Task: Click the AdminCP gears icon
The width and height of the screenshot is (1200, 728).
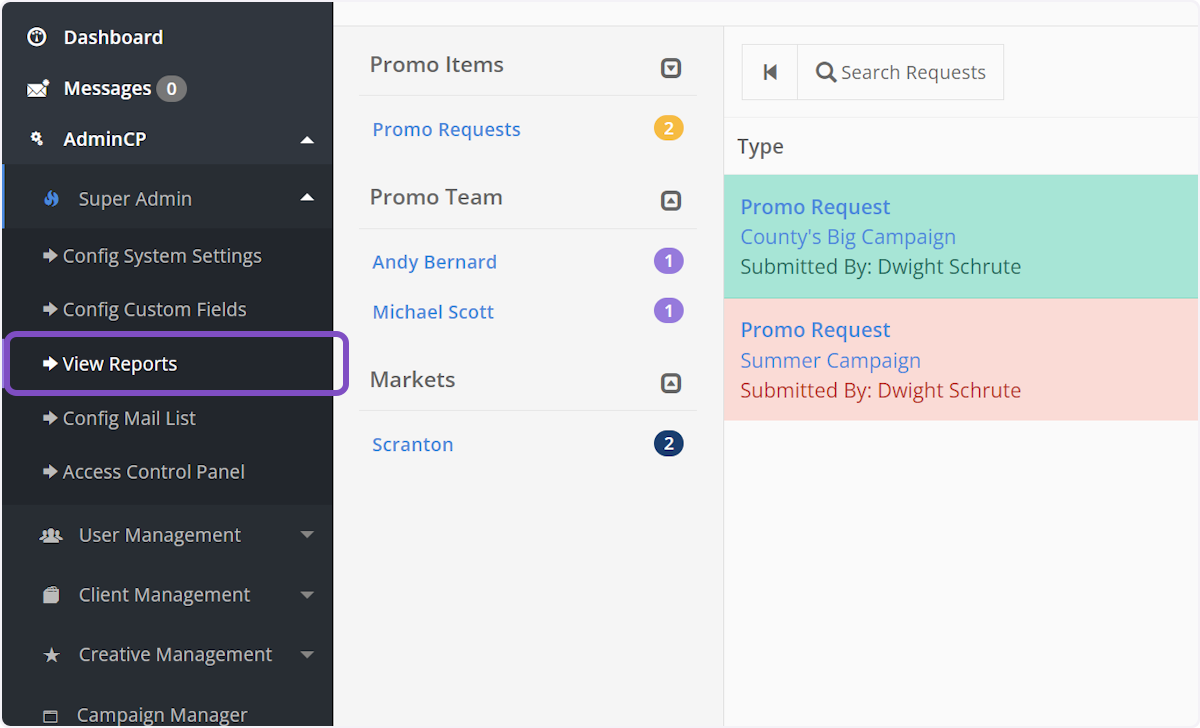Action: click(x=38, y=139)
